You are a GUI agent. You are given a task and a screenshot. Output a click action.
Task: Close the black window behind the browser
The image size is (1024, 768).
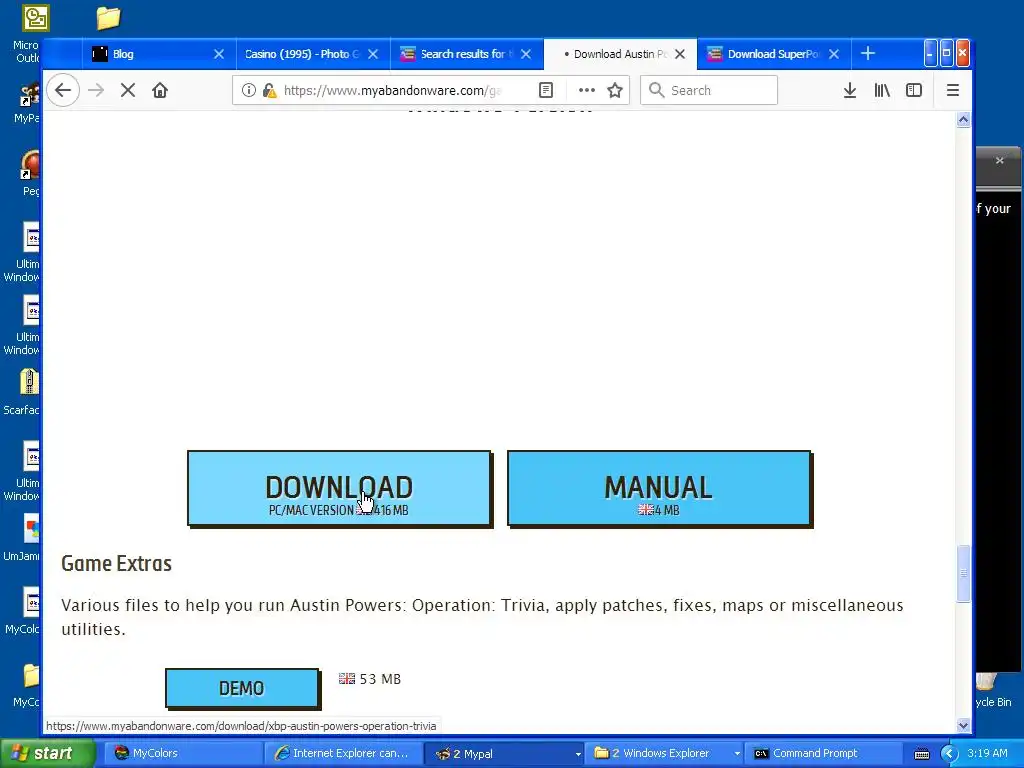[999, 161]
